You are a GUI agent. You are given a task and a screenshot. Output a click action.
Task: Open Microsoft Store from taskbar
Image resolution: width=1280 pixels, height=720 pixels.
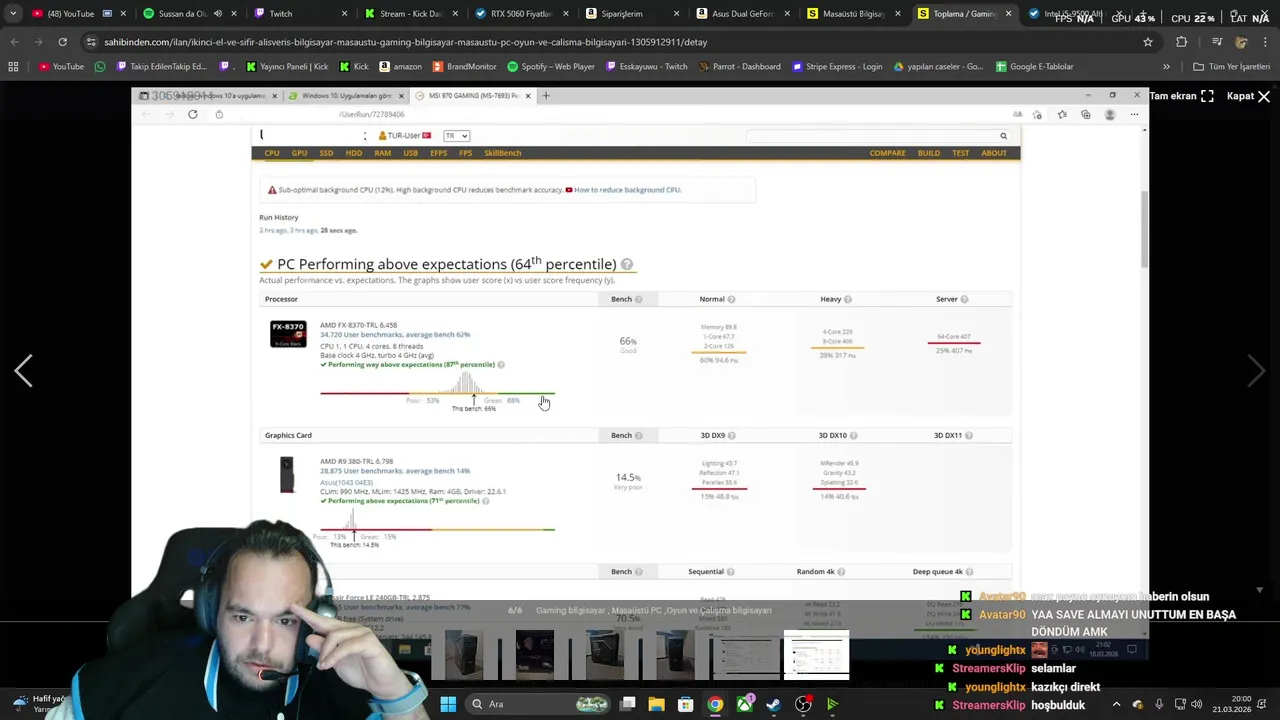[x=686, y=704]
